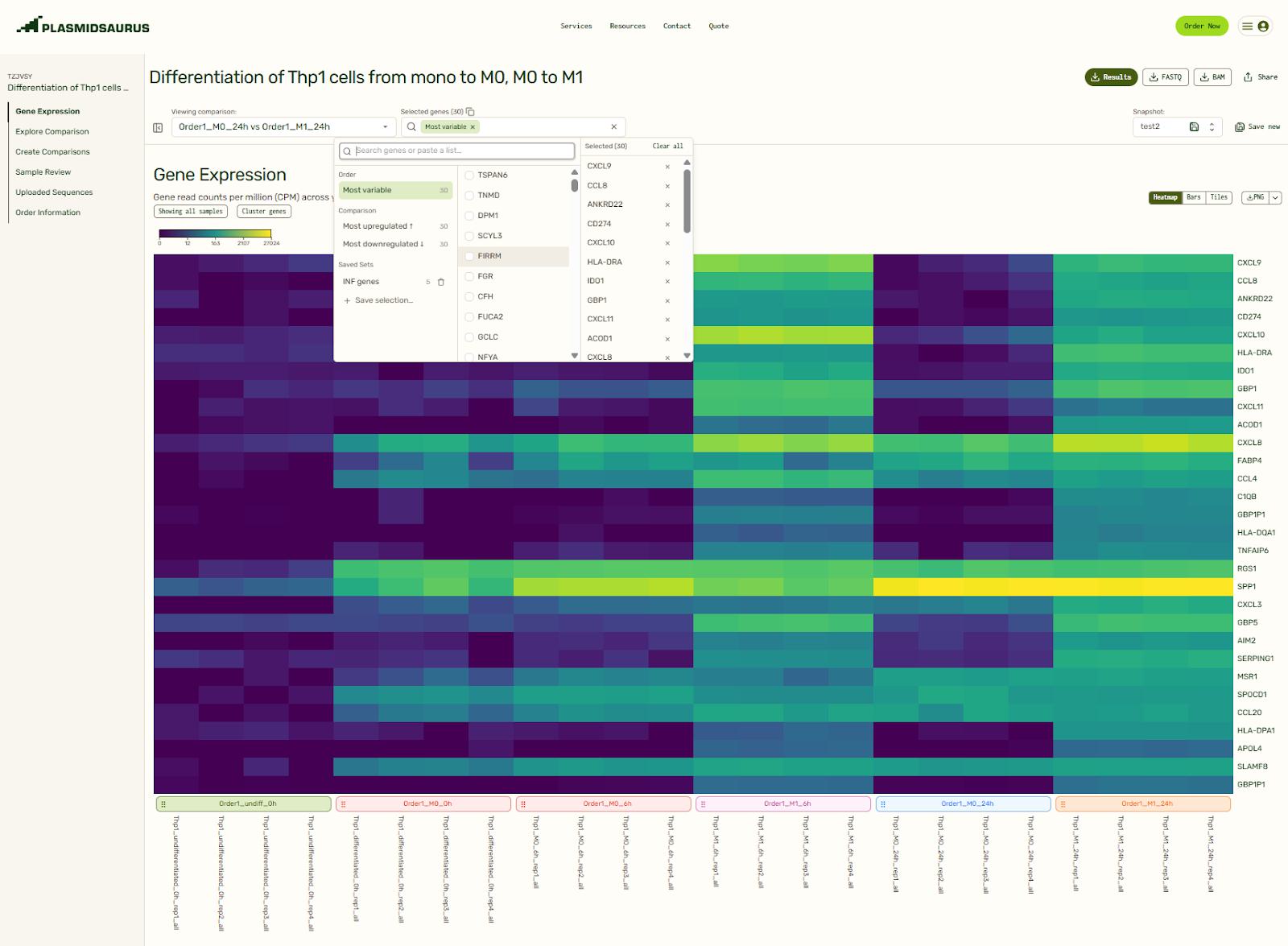Download the FASTQ files
This screenshot has height=946, width=1288.
(x=1165, y=77)
